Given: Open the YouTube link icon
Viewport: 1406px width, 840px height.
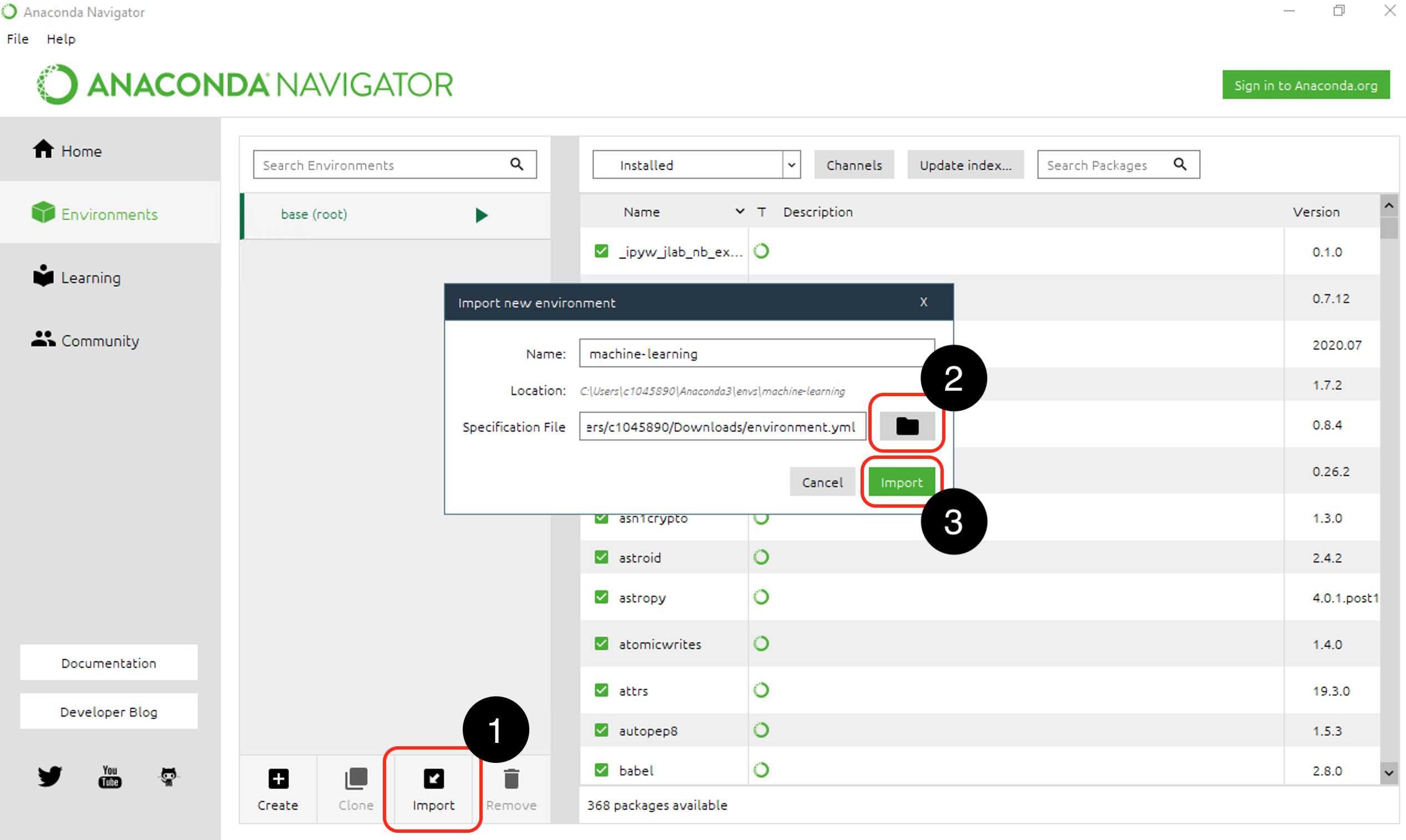Looking at the screenshot, I should click(110, 776).
